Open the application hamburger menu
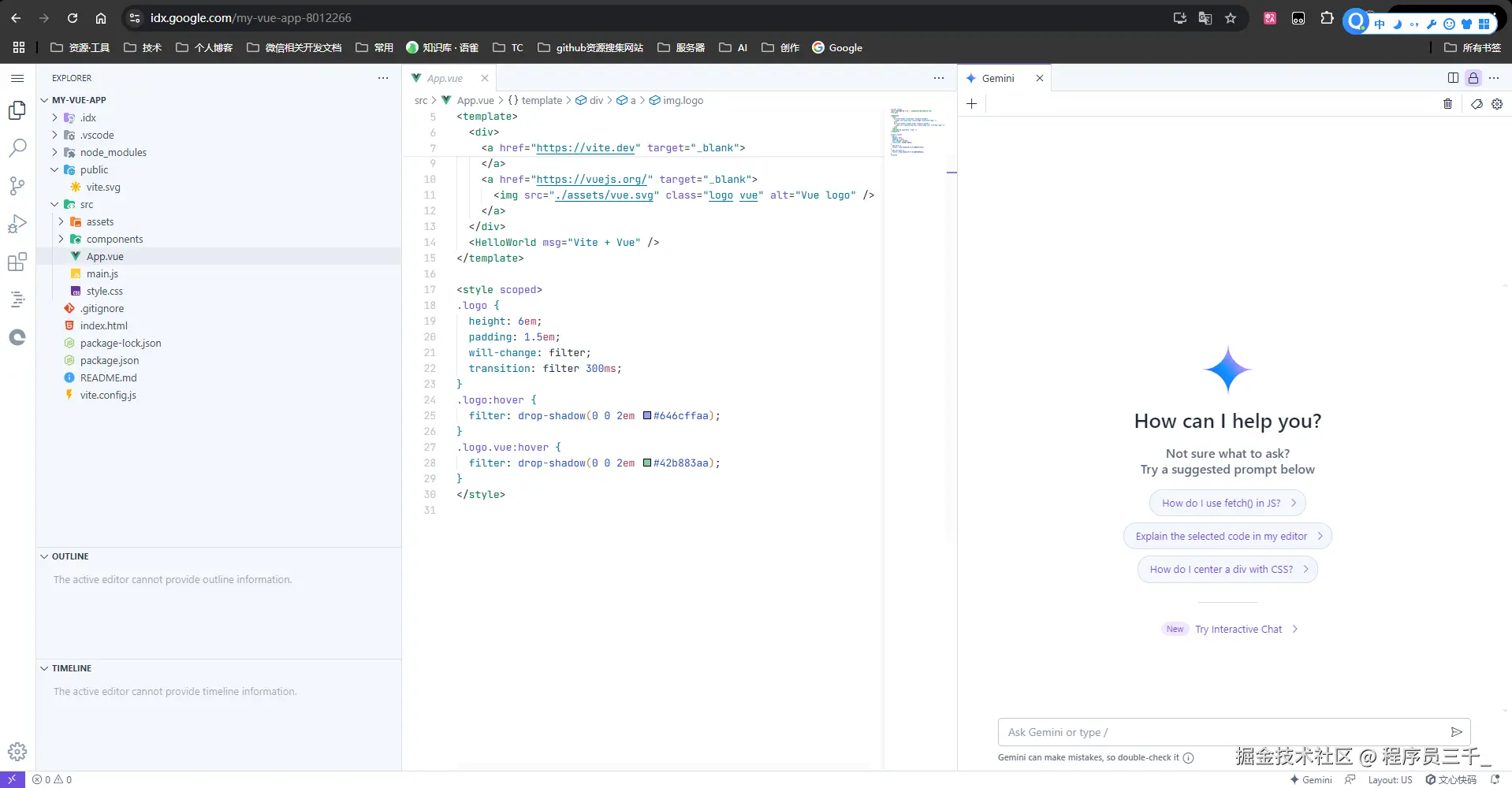The image size is (1512, 788). (17, 78)
